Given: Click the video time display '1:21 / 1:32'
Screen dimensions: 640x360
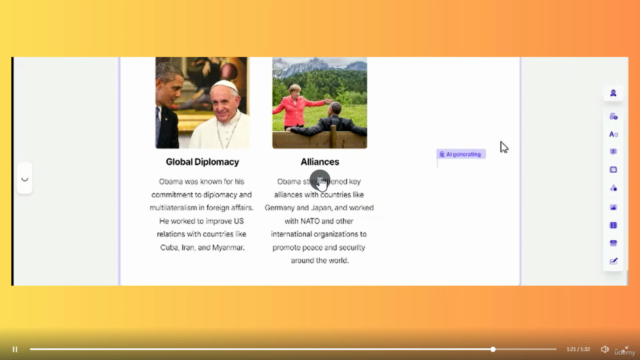Looking at the screenshot, I should pos(578,349).
